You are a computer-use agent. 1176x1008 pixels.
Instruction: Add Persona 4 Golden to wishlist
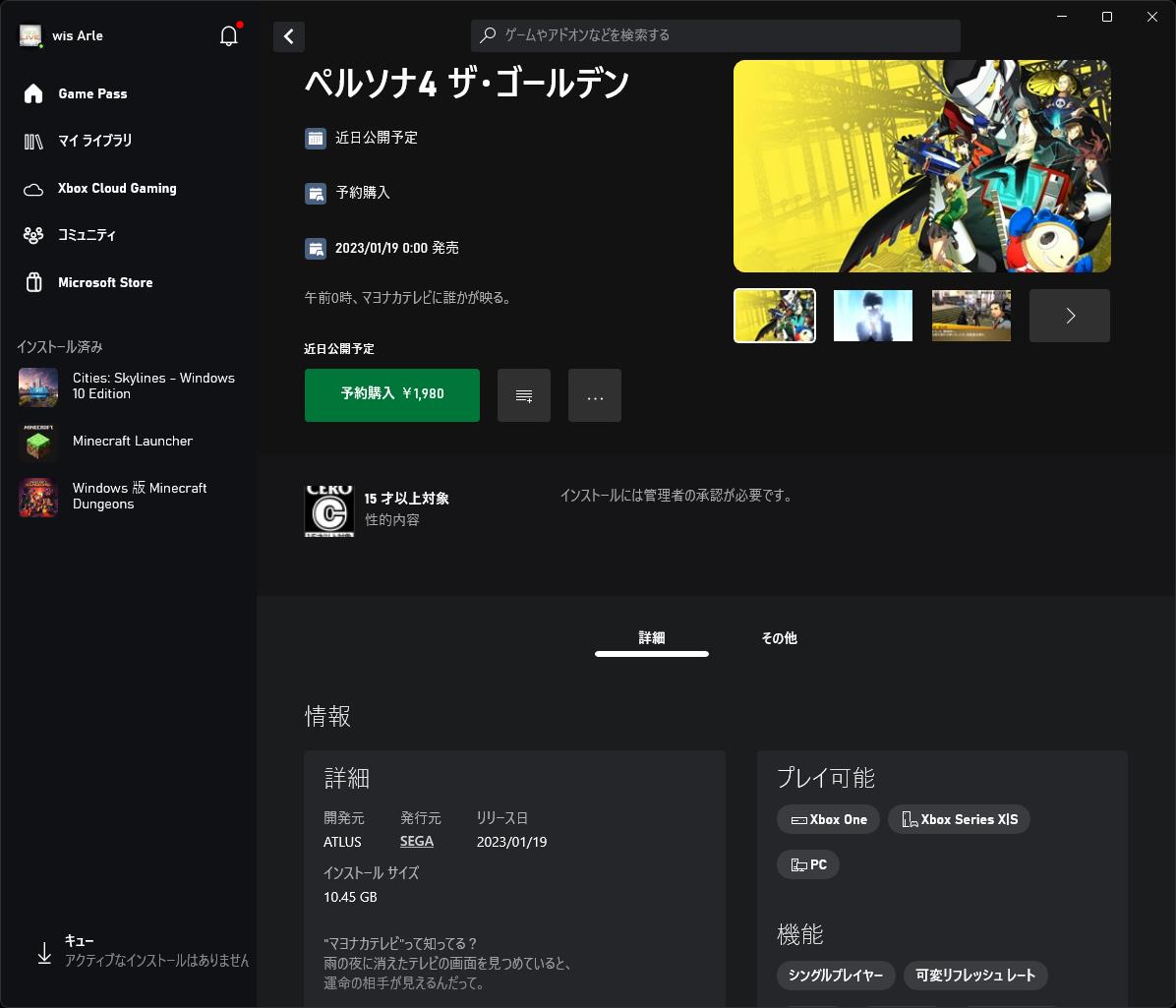click(523, 395)
